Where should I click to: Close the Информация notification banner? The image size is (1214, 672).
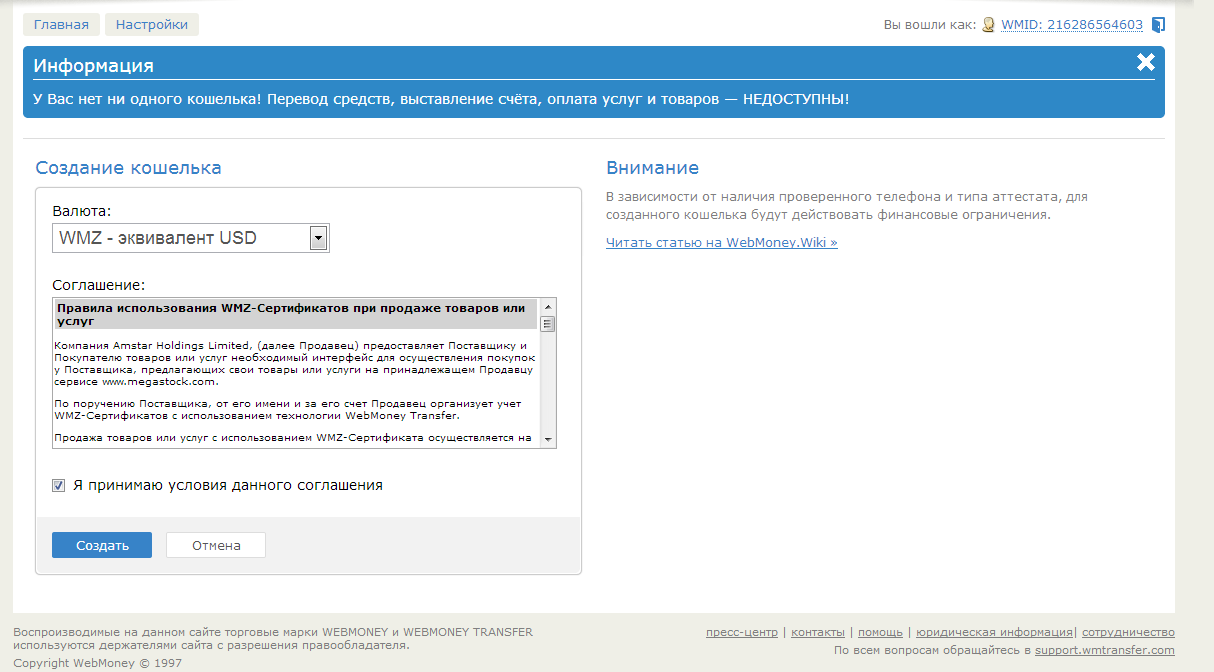point(1146,63)
